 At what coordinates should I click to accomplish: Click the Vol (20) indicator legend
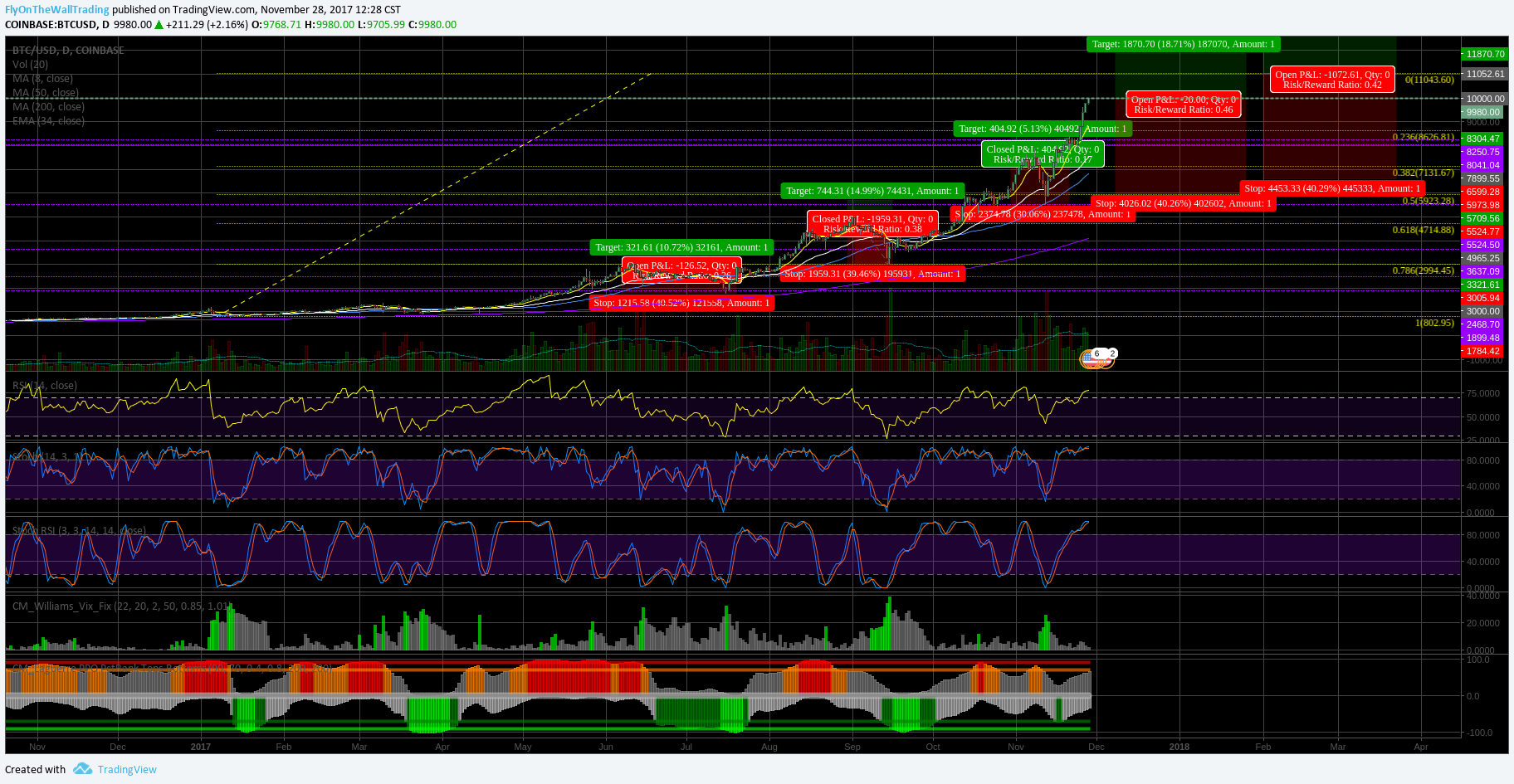click(30, 64)
